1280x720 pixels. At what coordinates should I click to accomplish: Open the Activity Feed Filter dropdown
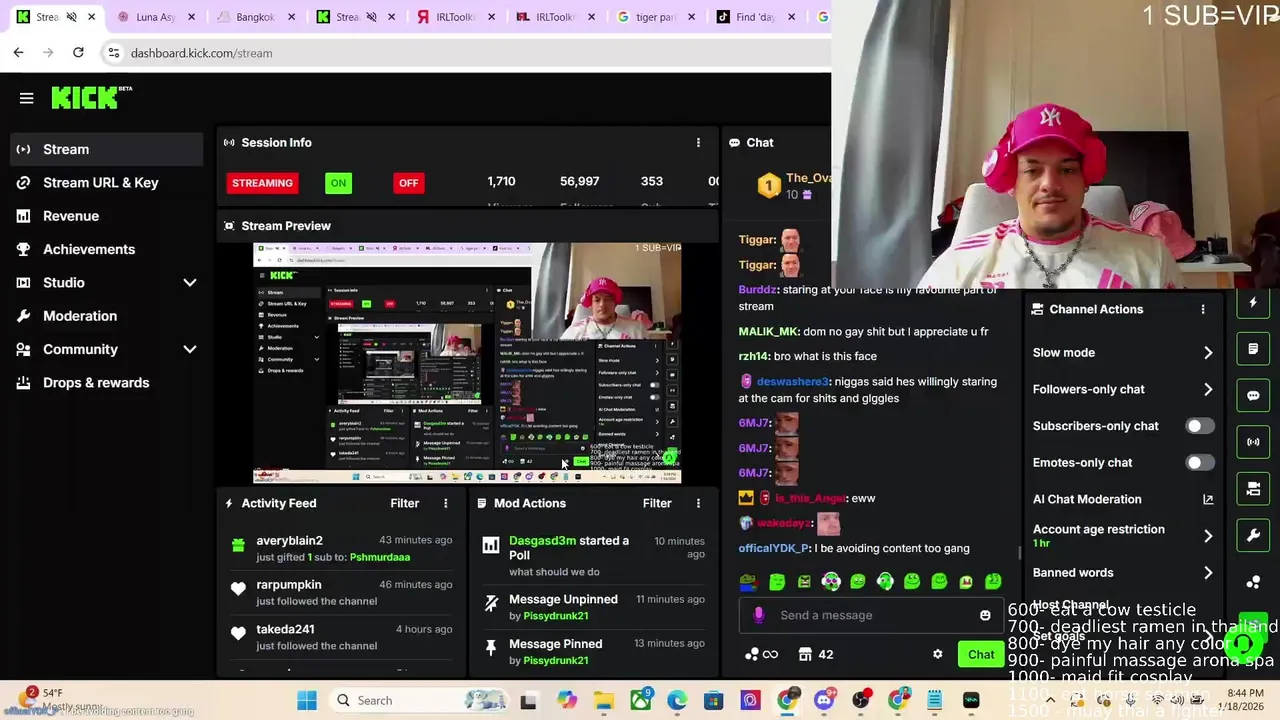pos(404,503)
